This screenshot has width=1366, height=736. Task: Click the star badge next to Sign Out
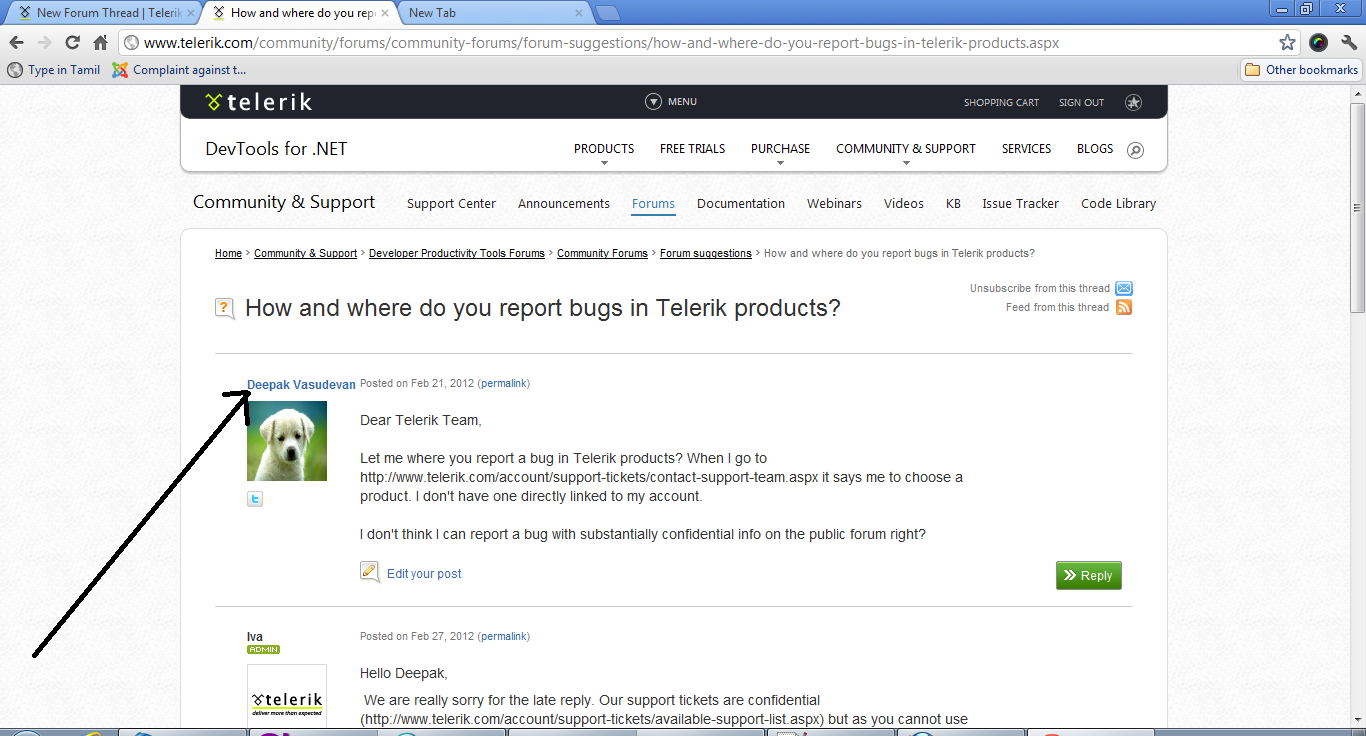coord(1133,102)
